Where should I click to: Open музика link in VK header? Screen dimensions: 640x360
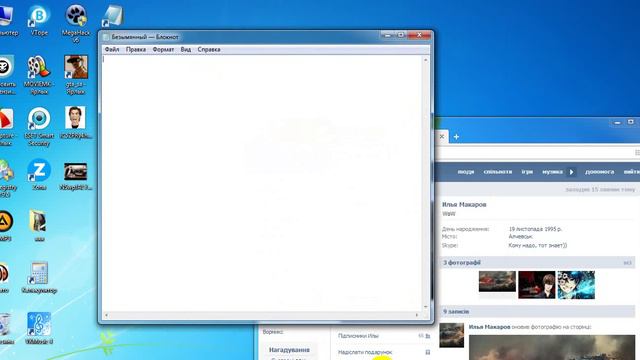tap(552, 172)
